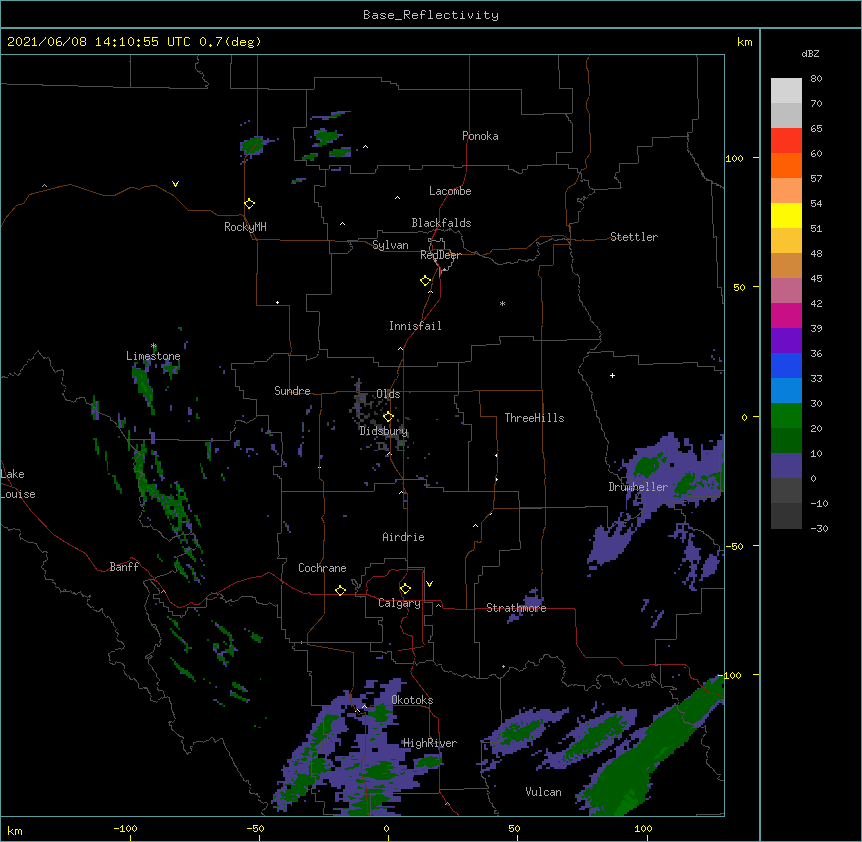Click the Innisfail city label
862x842 pixels.
tap(415, 326)
